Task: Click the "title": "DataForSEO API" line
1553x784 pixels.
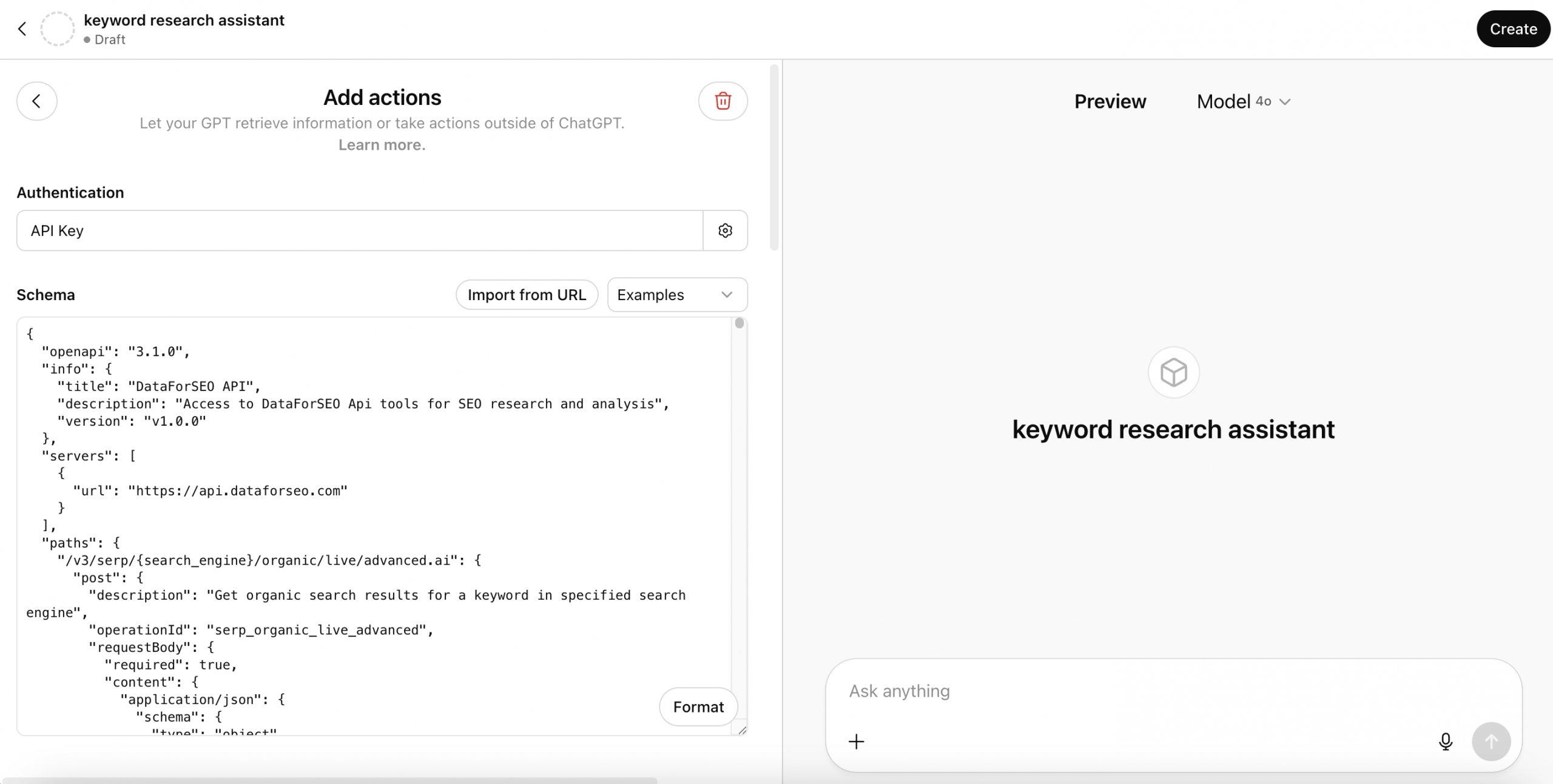Action: pos(159,386)
